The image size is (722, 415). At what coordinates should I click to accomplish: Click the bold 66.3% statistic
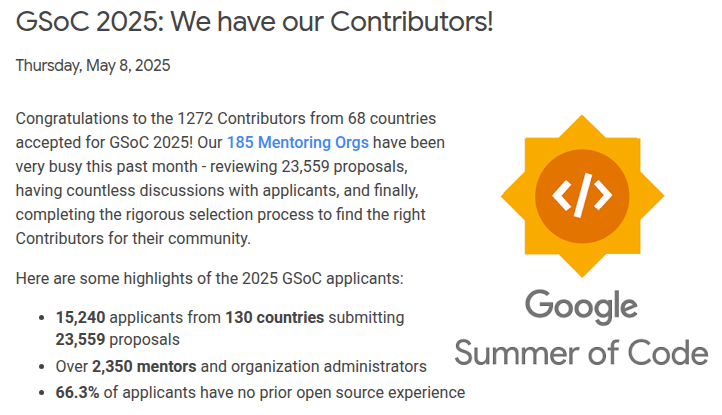[77, 392]
